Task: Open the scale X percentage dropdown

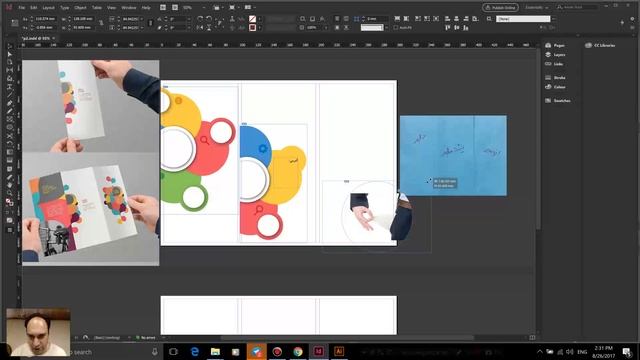Action: (142, 19)
